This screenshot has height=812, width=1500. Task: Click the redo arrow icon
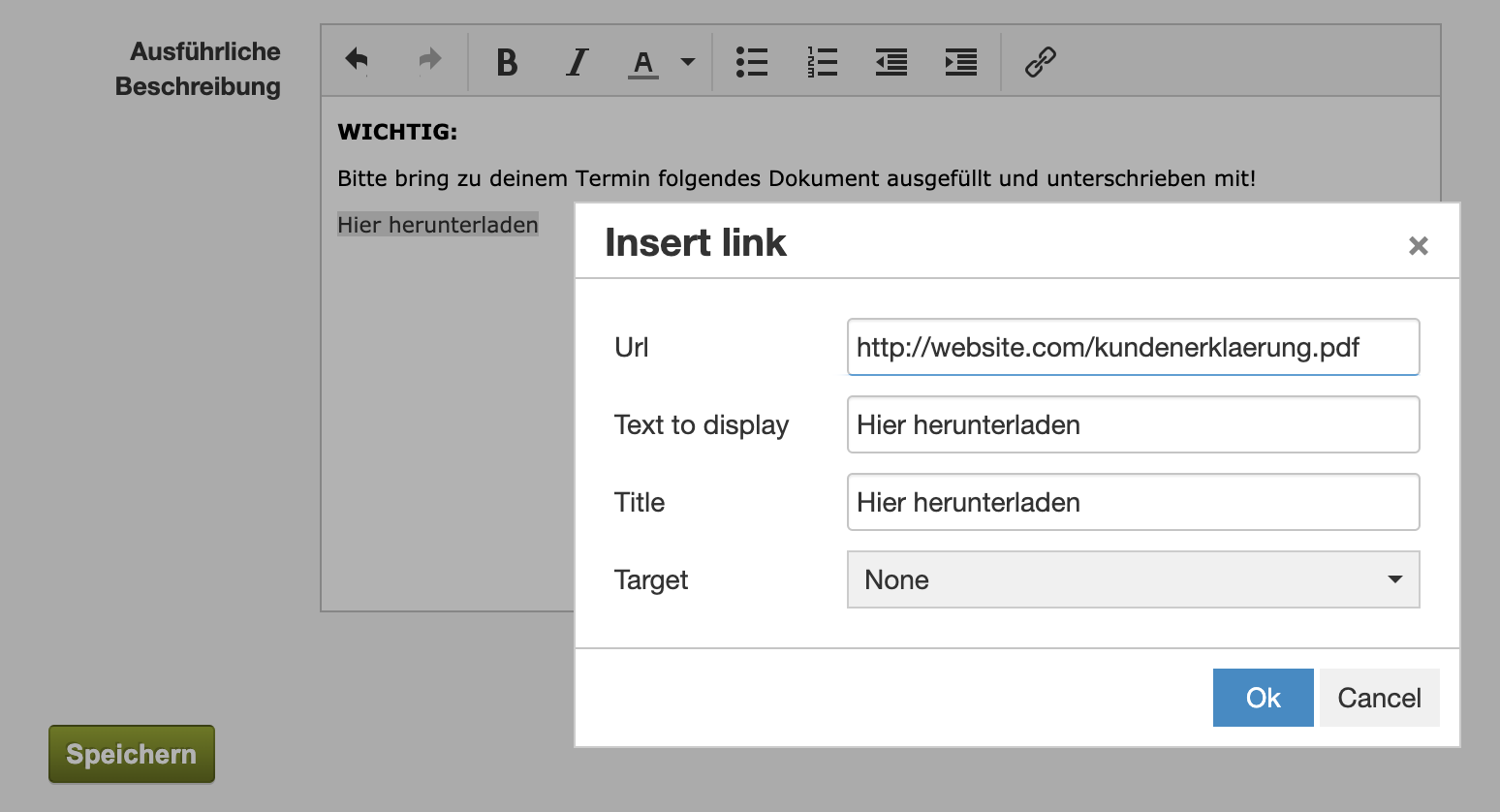430,61
